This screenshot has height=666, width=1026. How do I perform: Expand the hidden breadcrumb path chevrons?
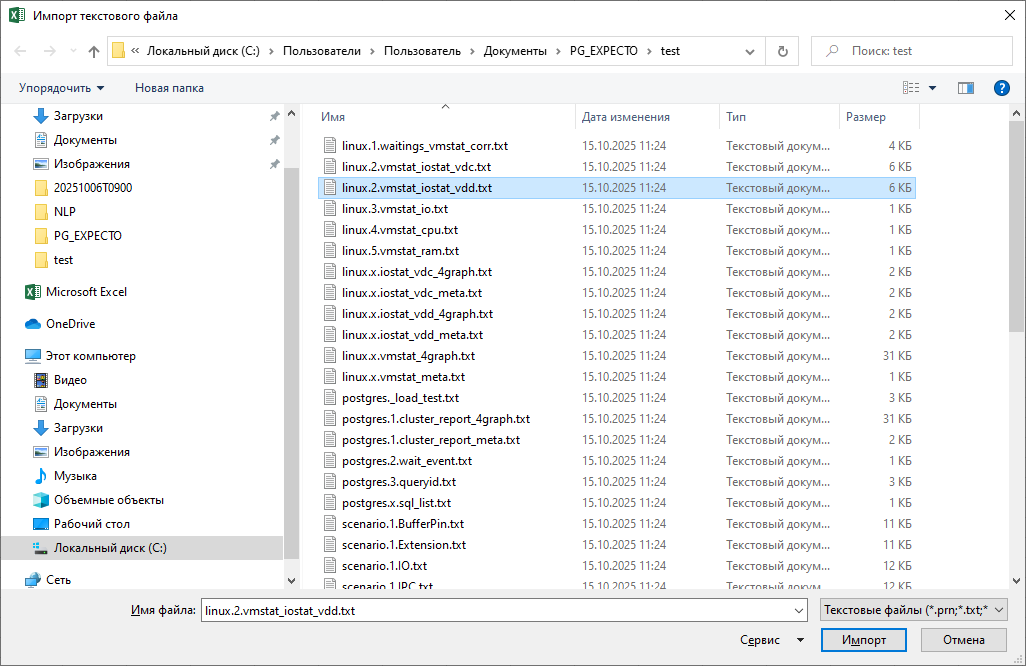tap(135, 51)
